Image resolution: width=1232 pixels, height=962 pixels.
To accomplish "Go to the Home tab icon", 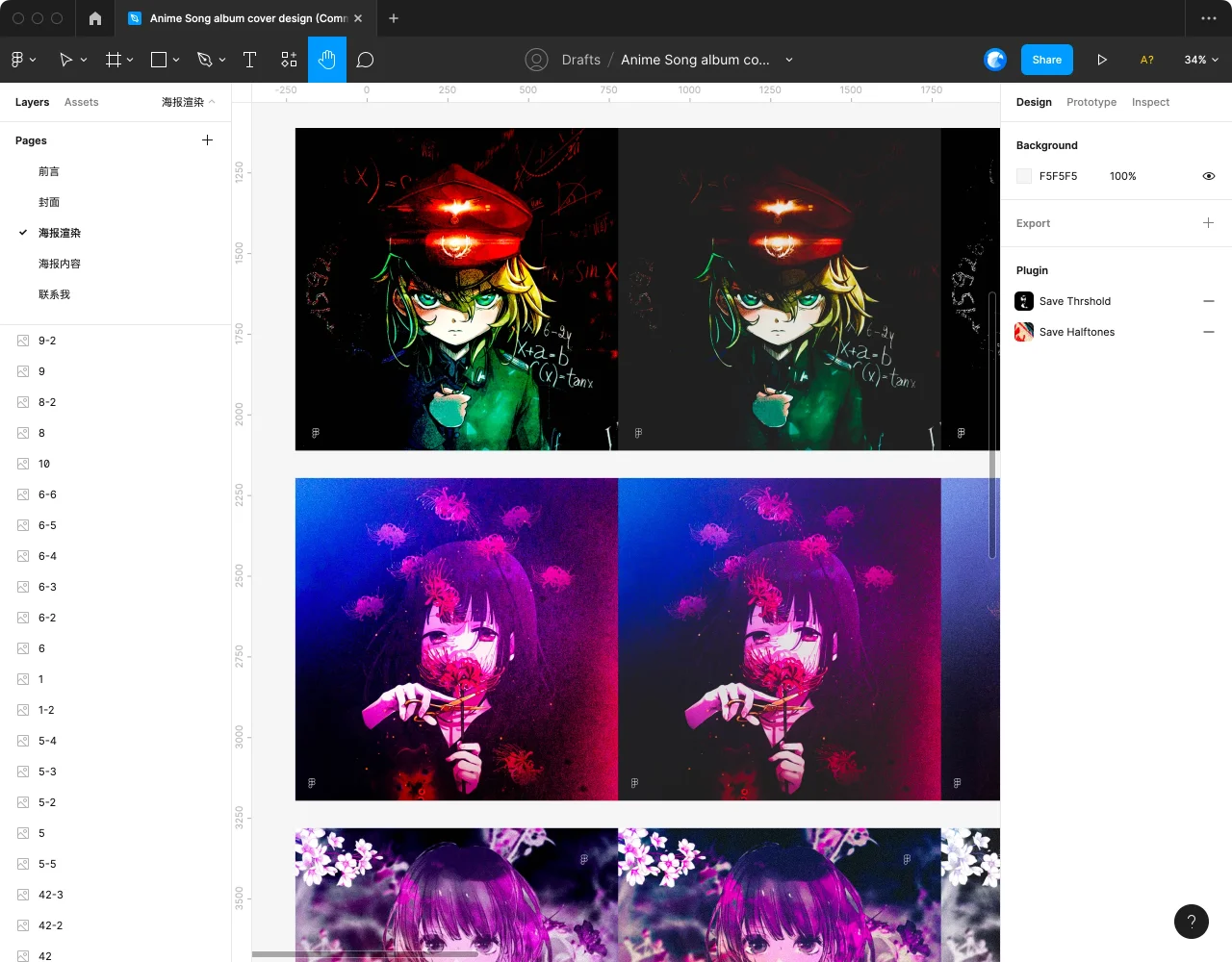I will [x=94, y=18].
